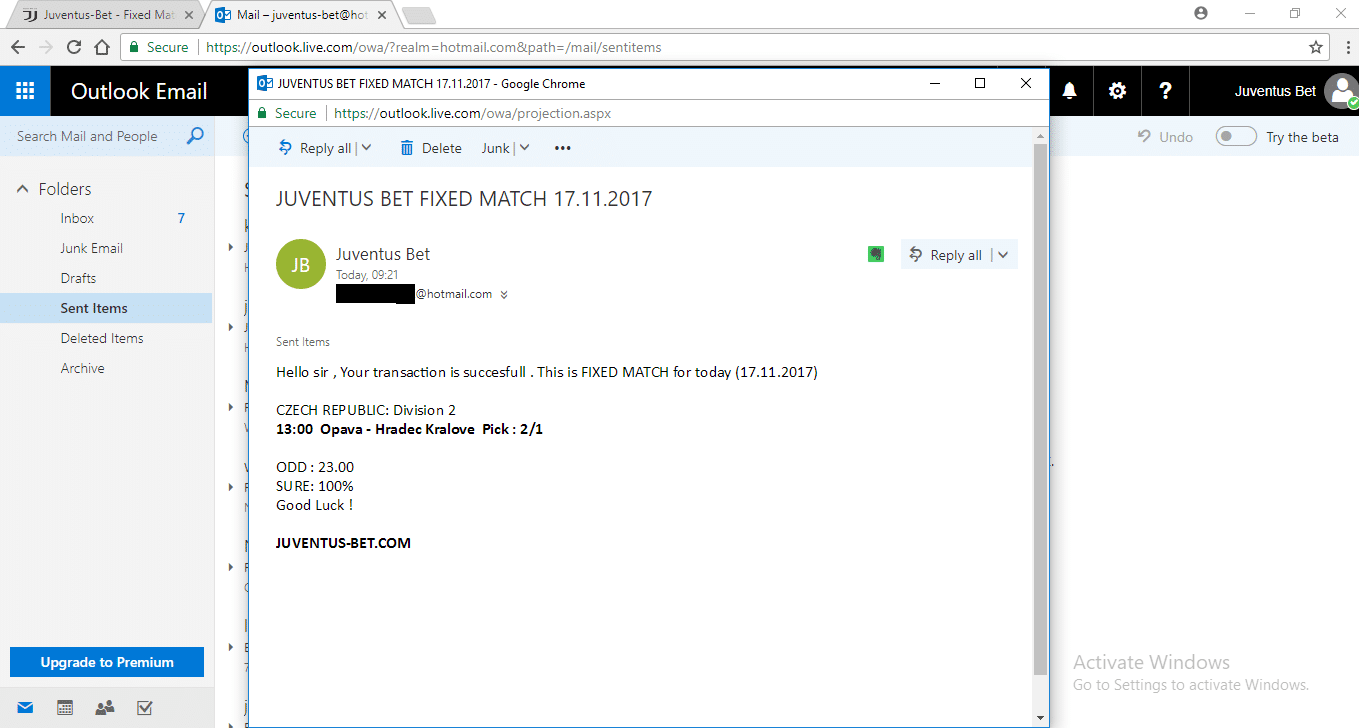Switch to Mail module icon

[x=25, y=708]
